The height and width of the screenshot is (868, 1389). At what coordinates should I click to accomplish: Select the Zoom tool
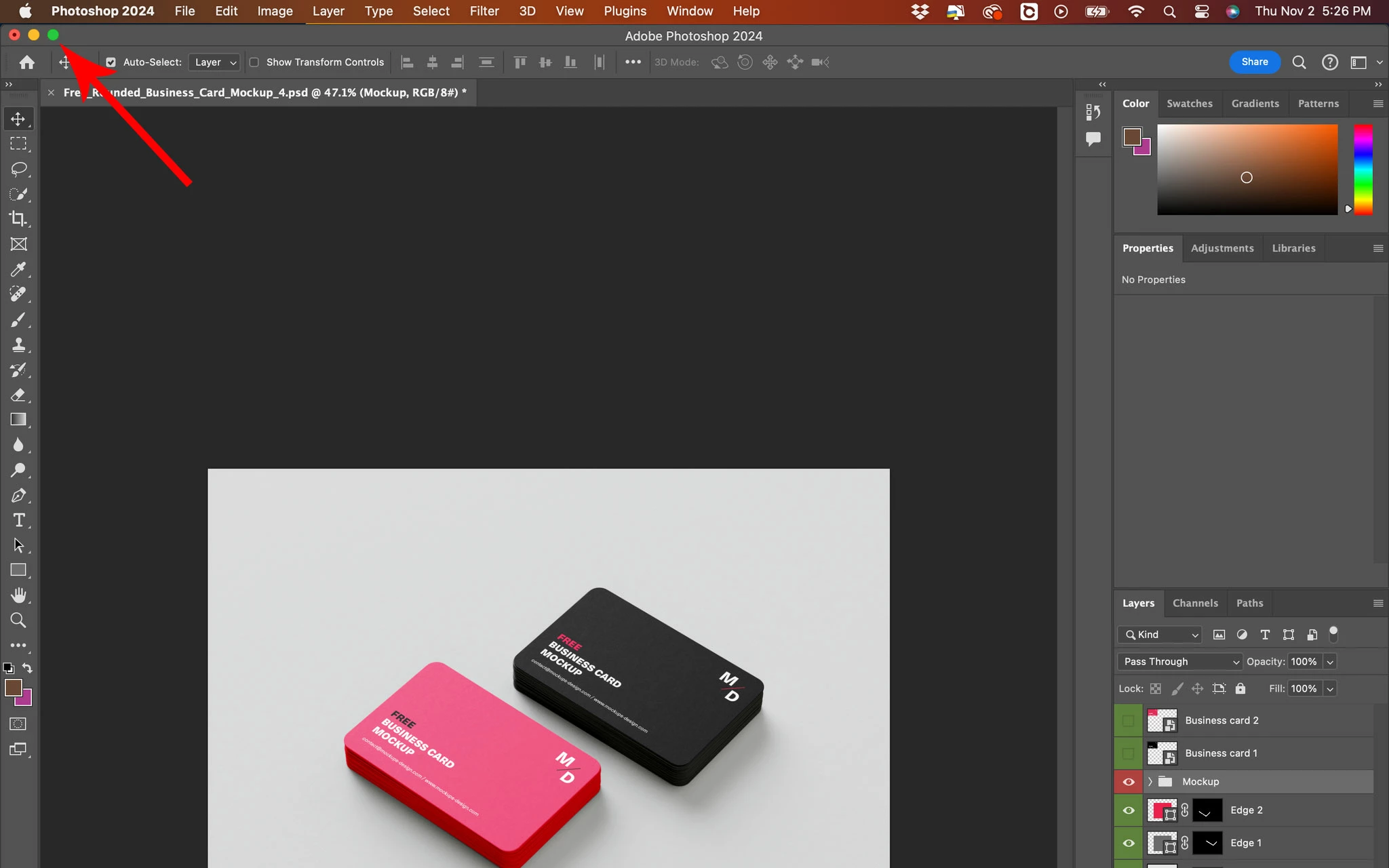pyautogui.click(x=18, y=620)
